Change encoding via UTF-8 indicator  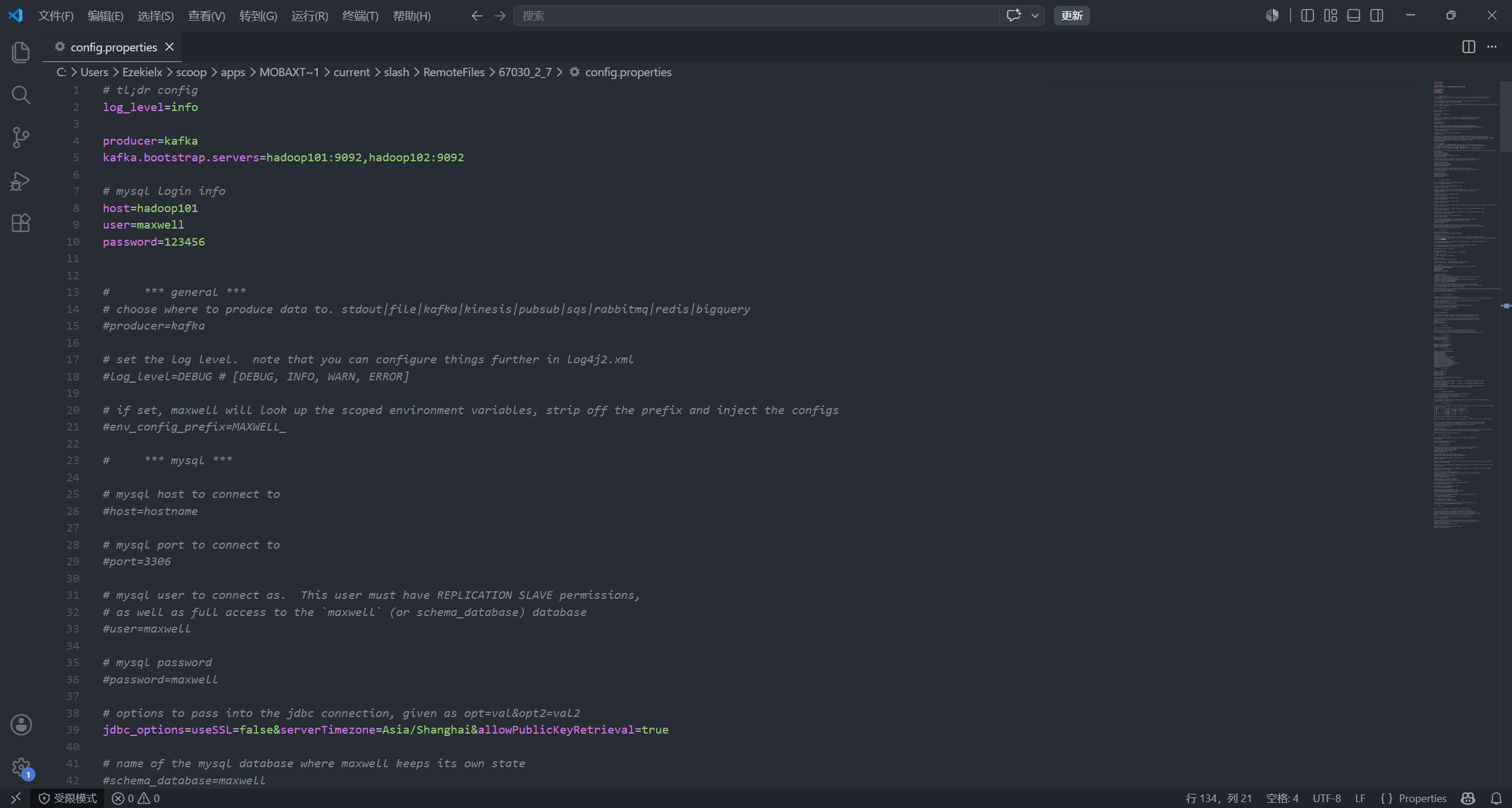pyautogui.click(x=1327, y=799)
